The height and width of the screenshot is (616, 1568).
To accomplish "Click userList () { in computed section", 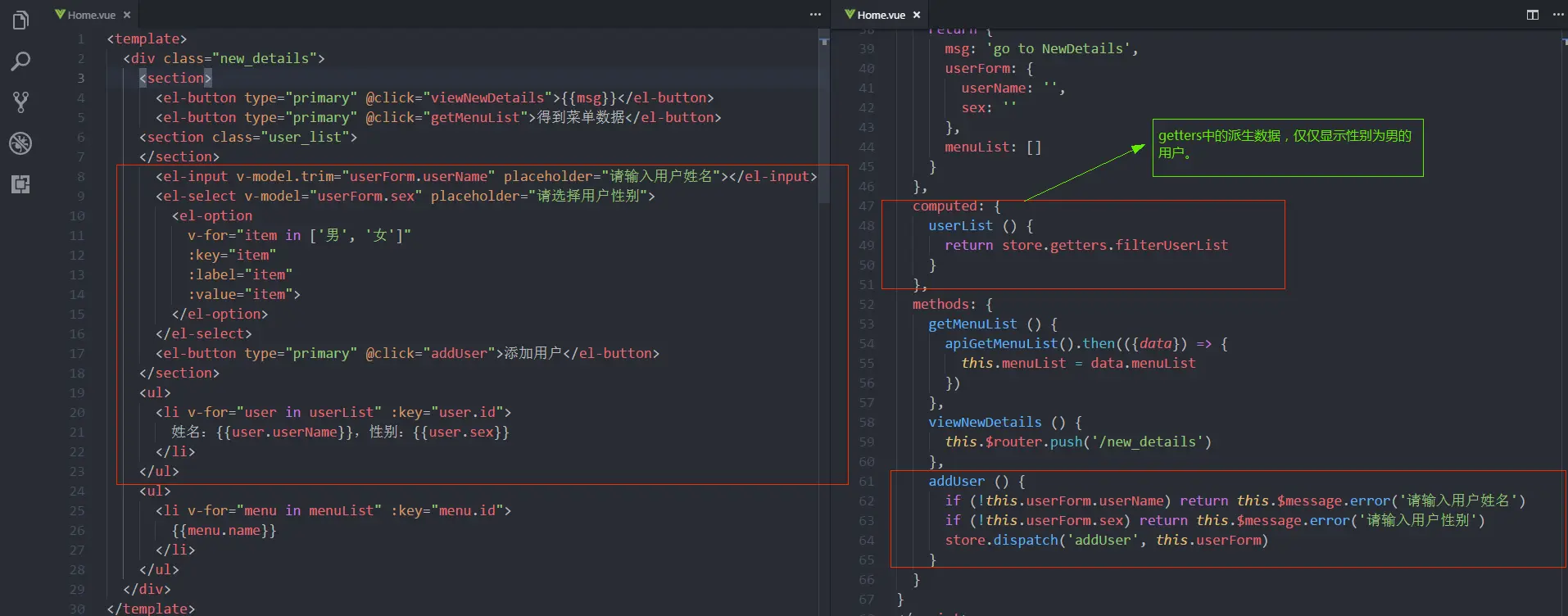I will (981, 225).
